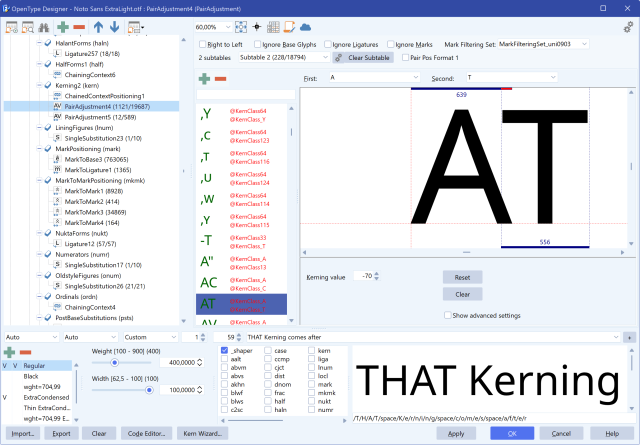Select PairAdjustment5 (12/589) in tree
640x445 pixels.
[100, 117]
